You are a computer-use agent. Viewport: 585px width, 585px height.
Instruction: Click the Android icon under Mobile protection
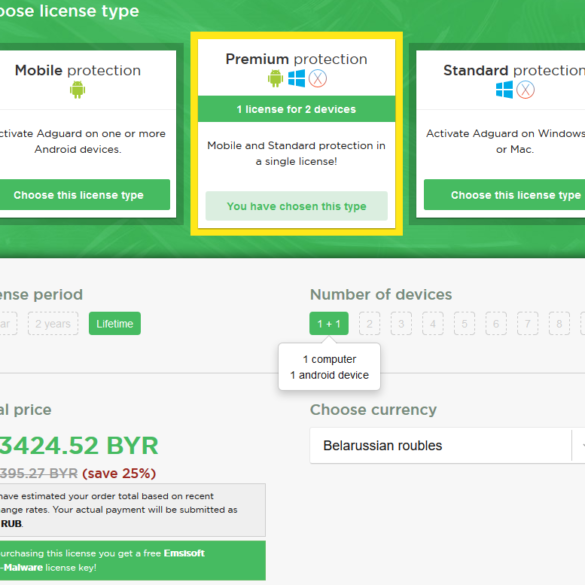click(78, 90)
